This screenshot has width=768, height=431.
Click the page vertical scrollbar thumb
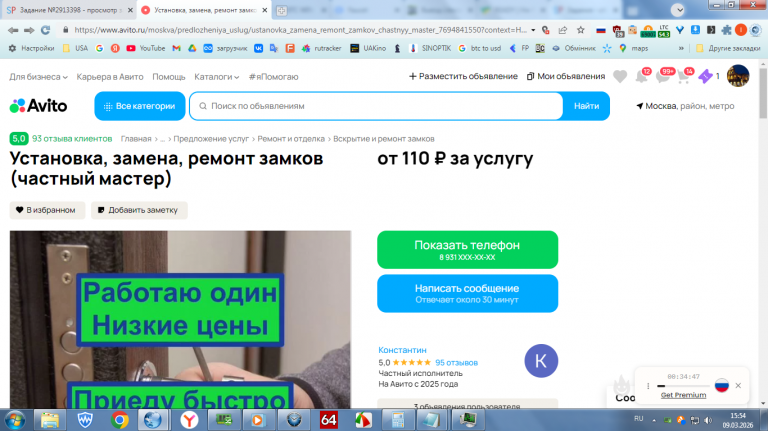pos(763,93)
